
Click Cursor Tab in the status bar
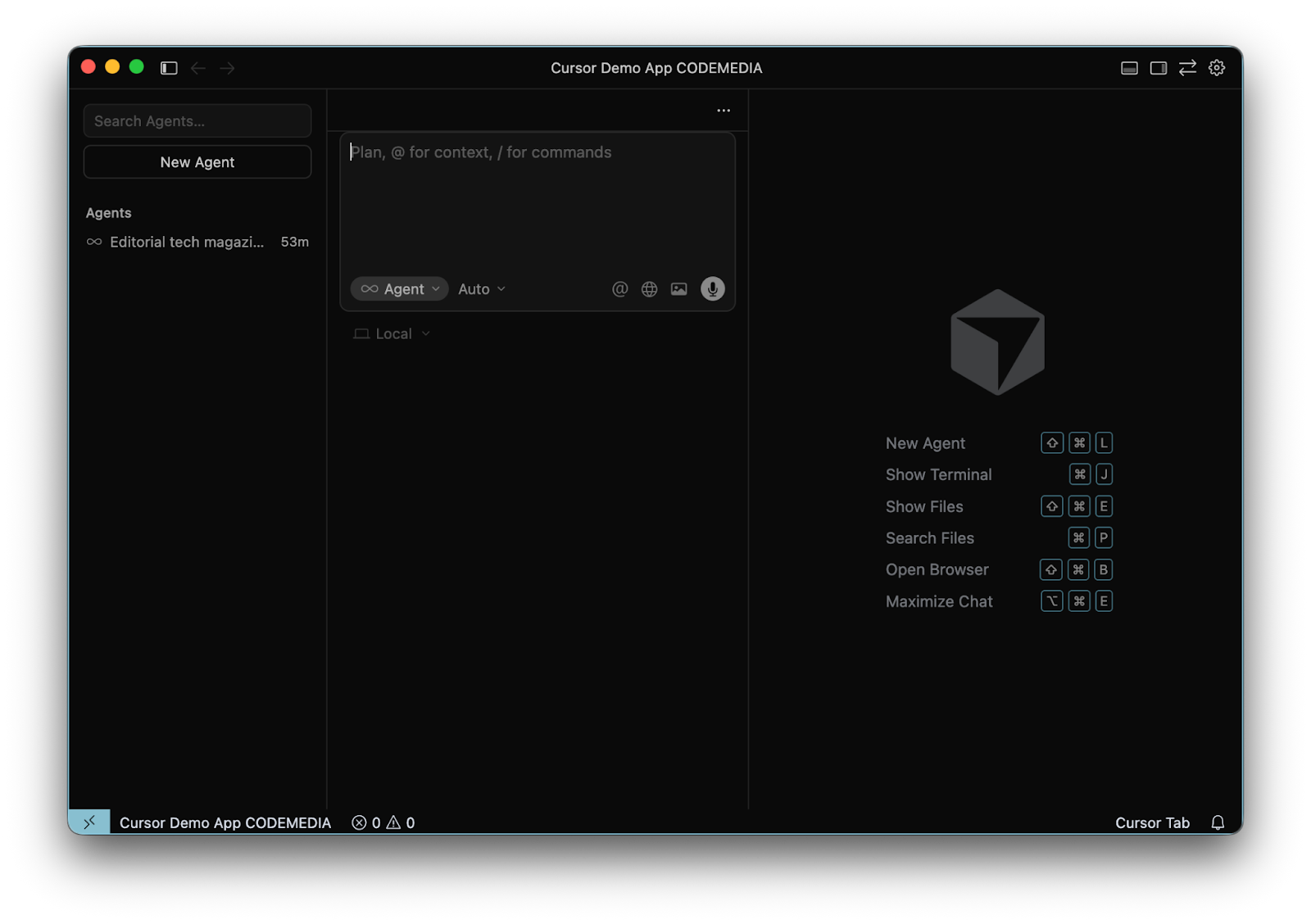click(x=1151, y=822)
